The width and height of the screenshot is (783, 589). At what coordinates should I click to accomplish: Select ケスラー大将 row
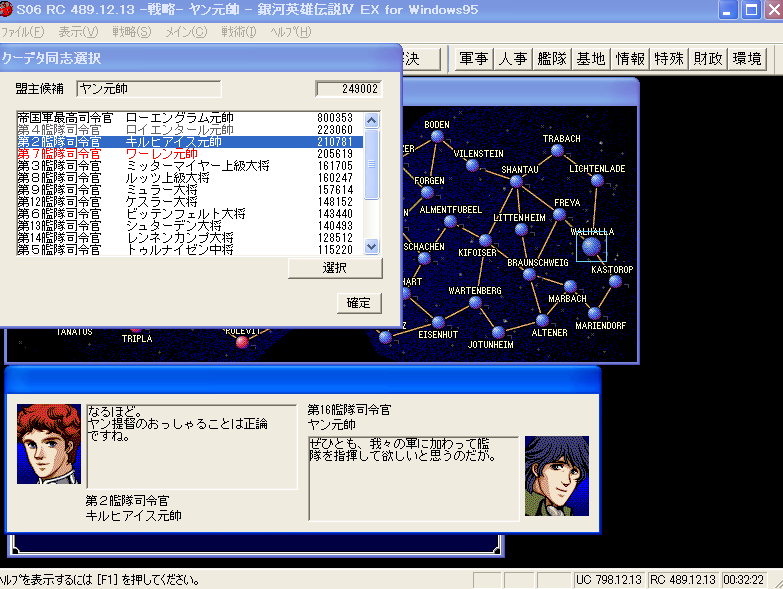[x=190, y=202]
